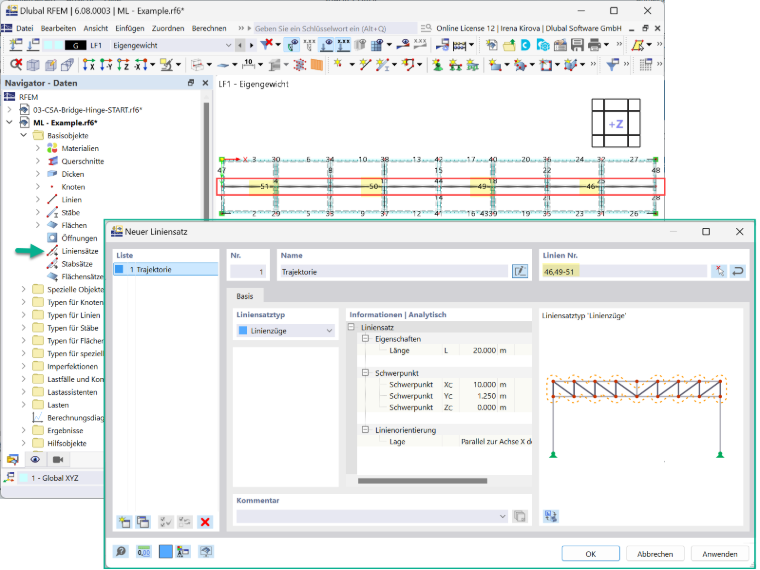
Task: Expand the Imperfektionen tree node
Action: 23,366
